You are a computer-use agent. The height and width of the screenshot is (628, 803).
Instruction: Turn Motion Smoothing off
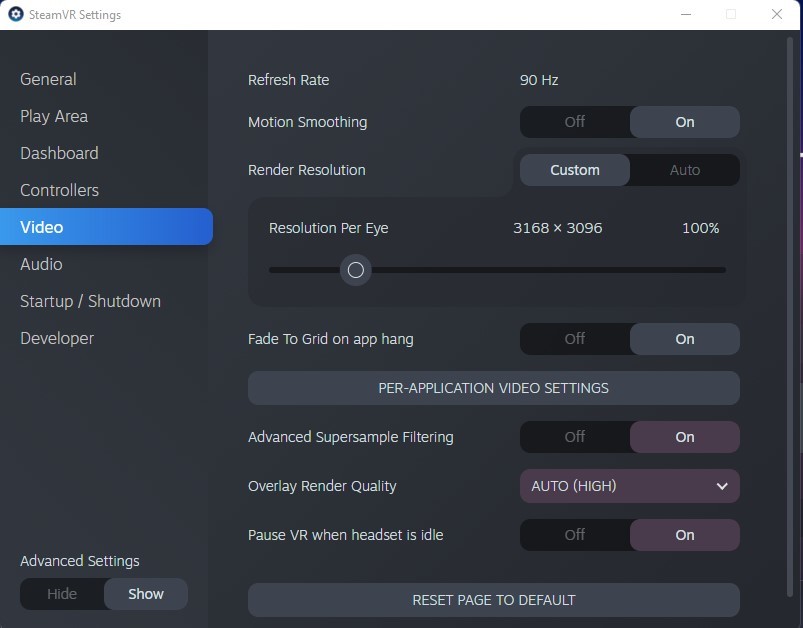[575, 122]
